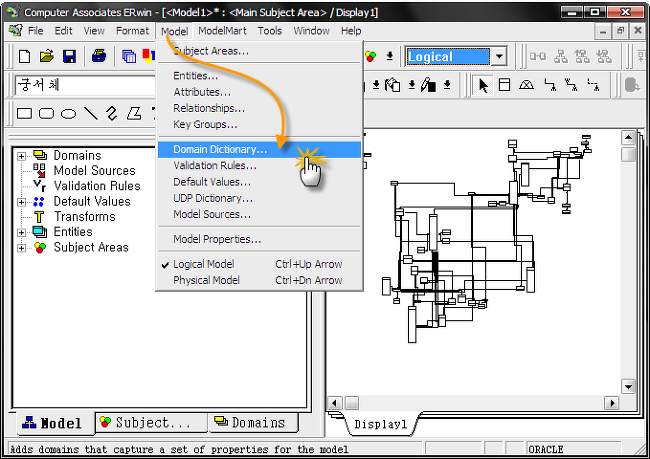Click the subject area three-circle toolbar icon
650x459 pixels.
tap(371, 56)
